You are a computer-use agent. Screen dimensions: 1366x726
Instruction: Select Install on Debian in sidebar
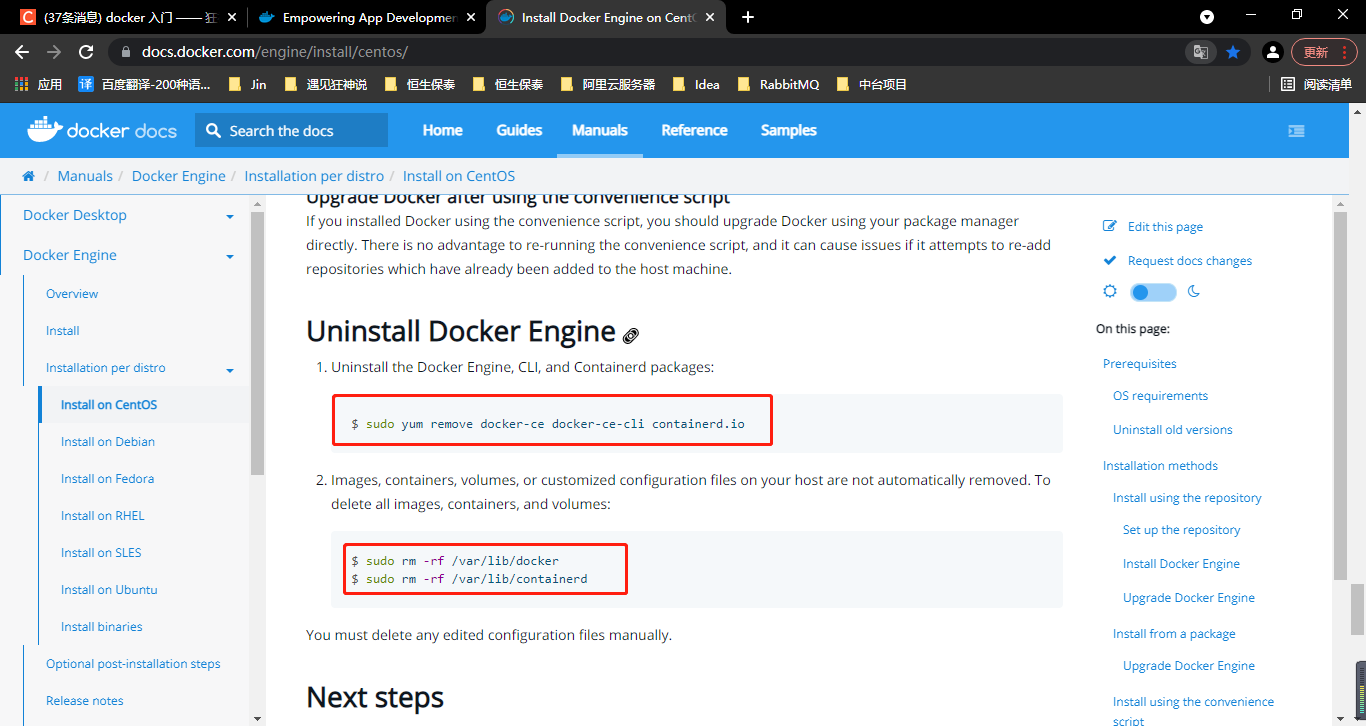click(108, 442)
